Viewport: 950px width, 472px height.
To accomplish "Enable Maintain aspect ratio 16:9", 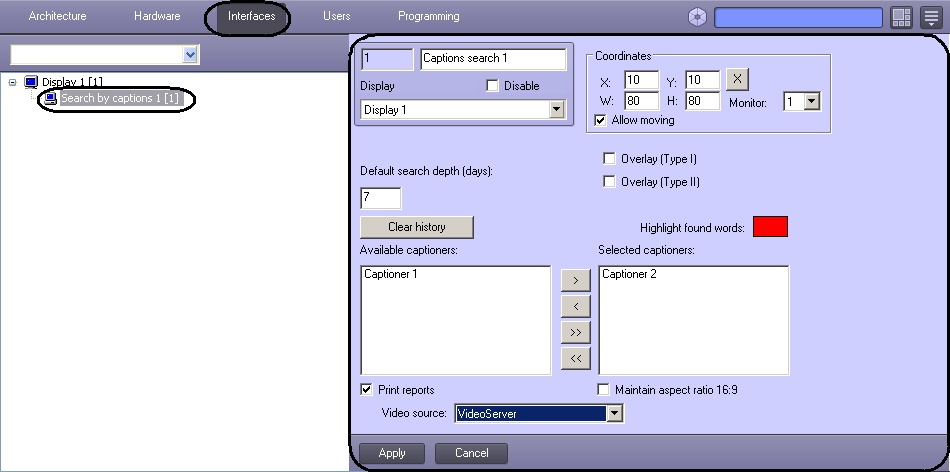I will point(603,390).
